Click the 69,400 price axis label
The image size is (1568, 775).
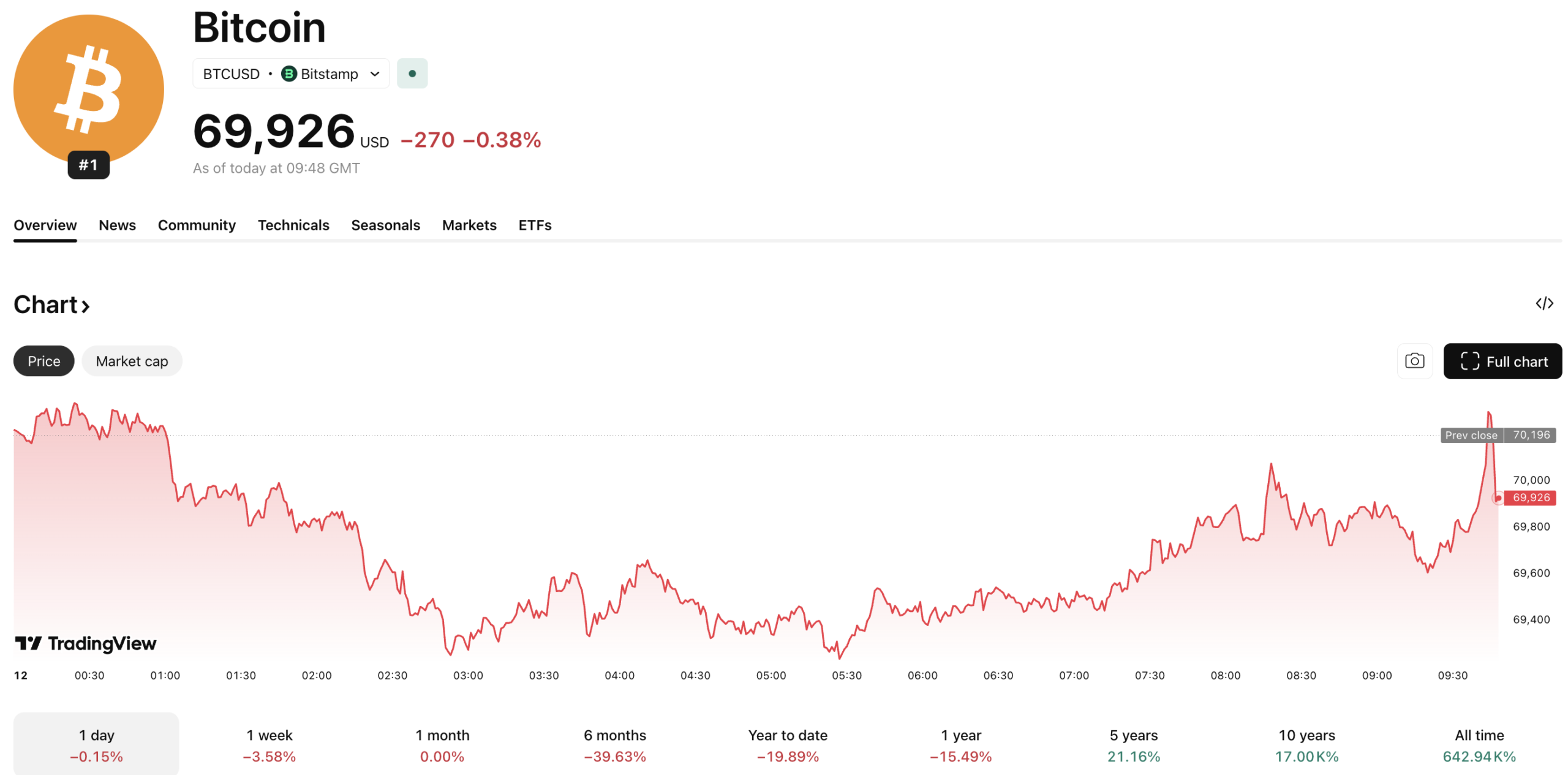click(1531, 619)
